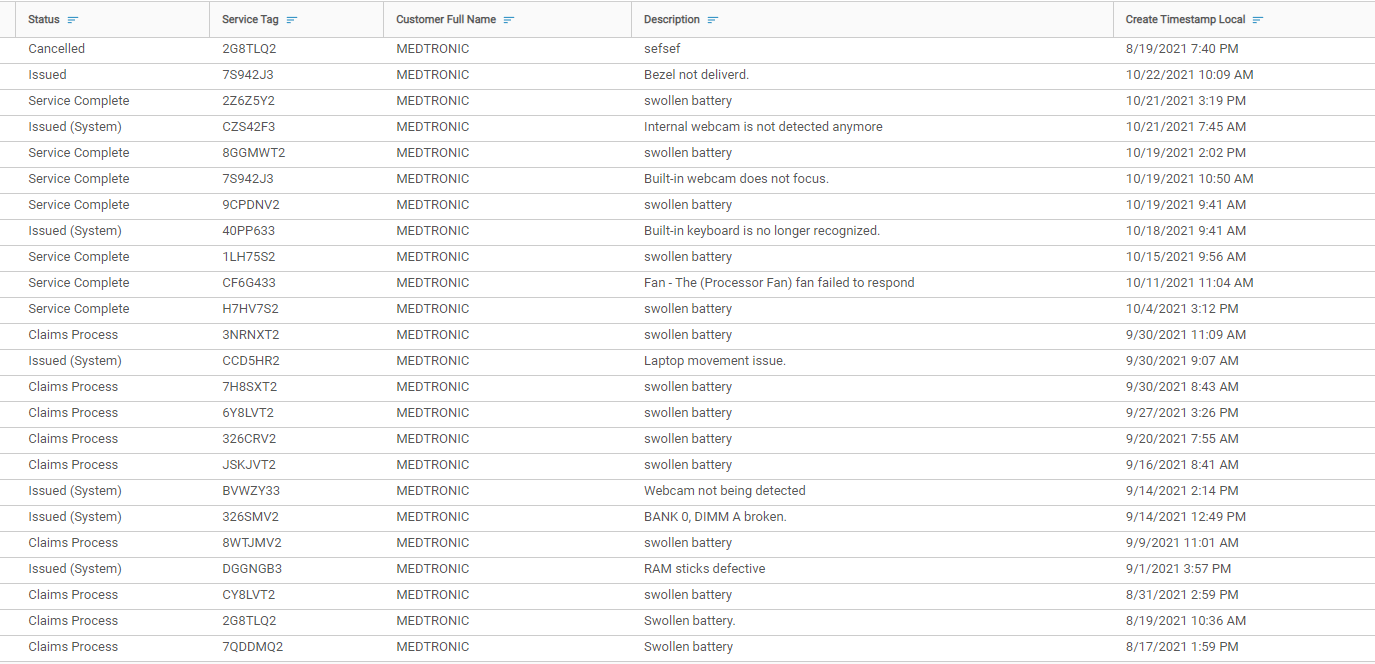Click the 'Laptop movement issue.' description cell
Image resolution: width=1375 pixels, height=664 pixels.
tap(714, 361)
